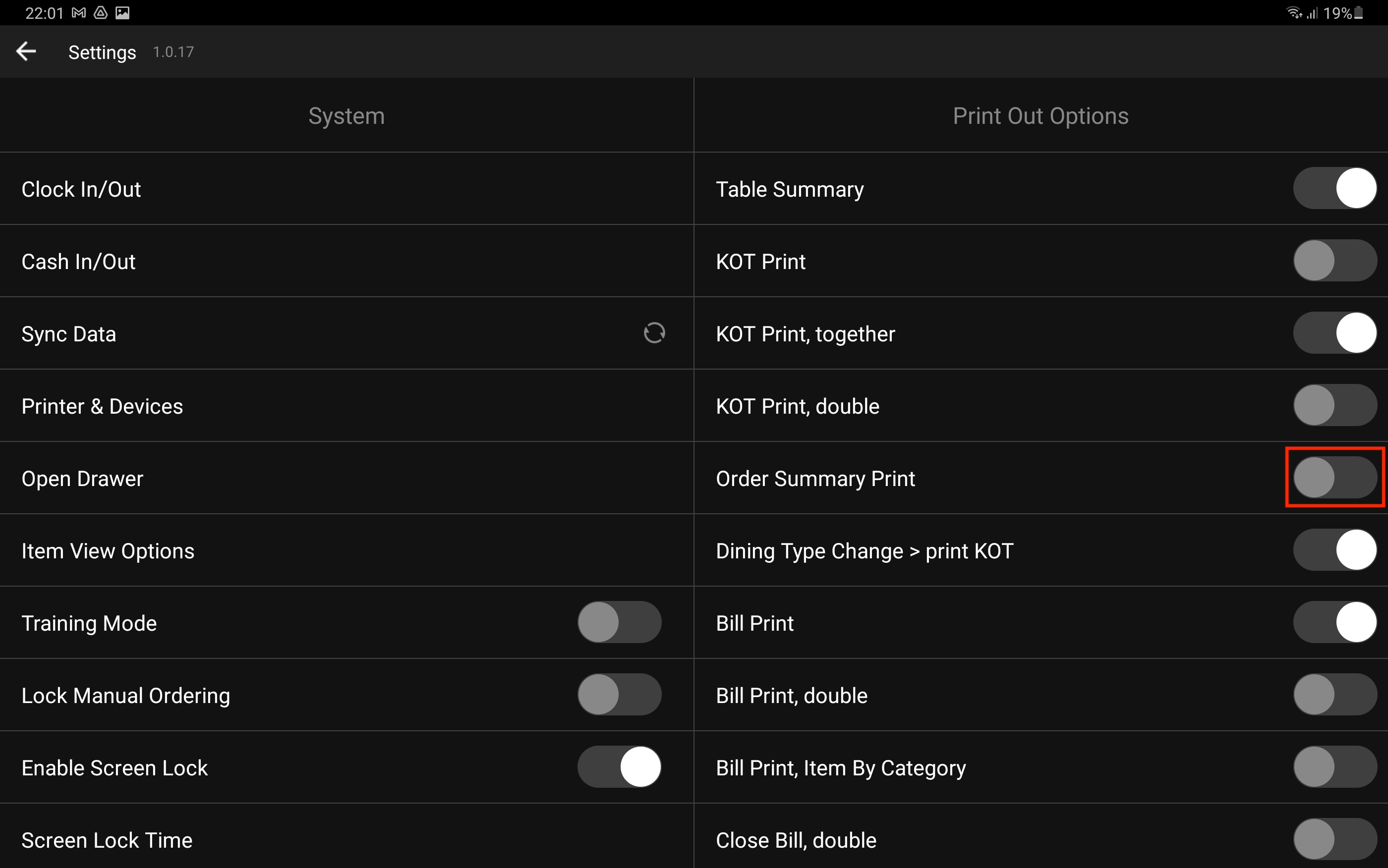The image size is (1388, 868).
Task: Switch off Bill Print toggle
Action: (x=1334, y=622)
